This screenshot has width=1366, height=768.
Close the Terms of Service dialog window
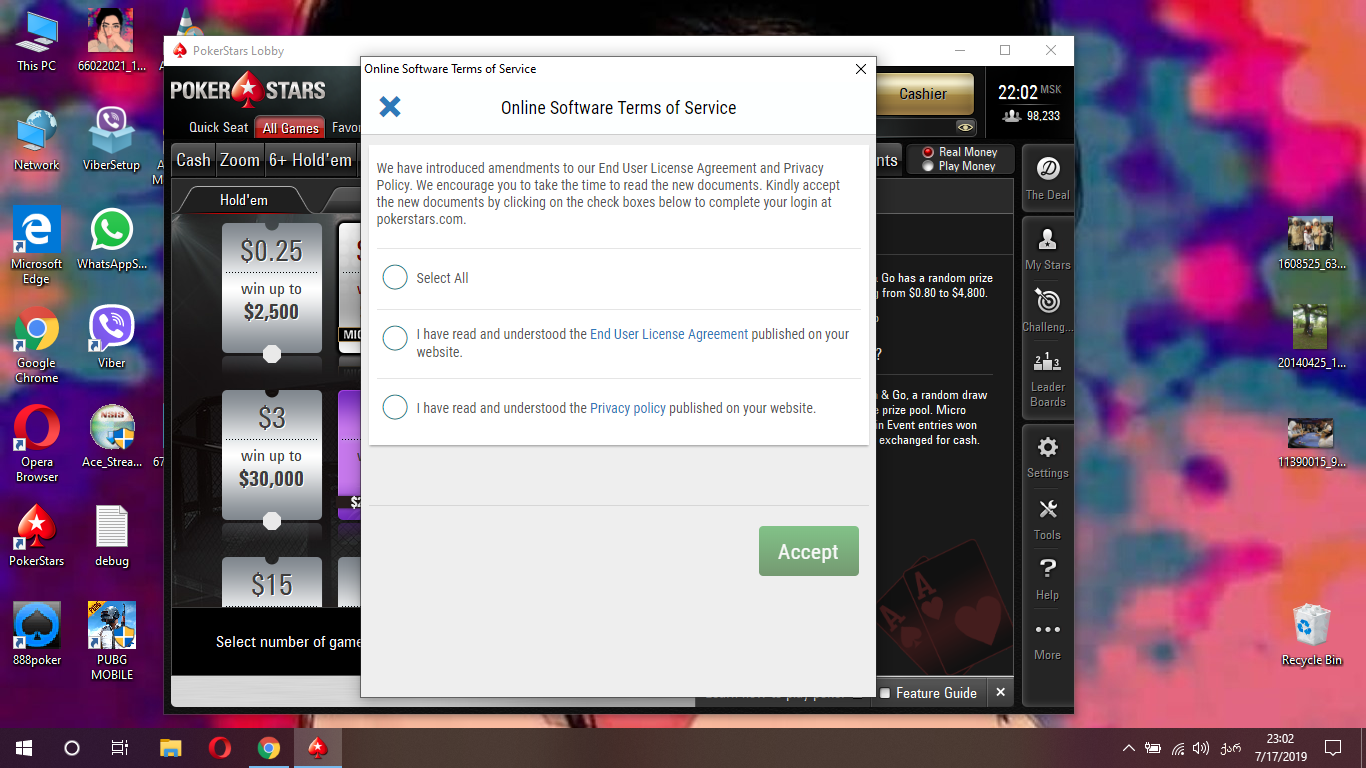coord(861,69)
